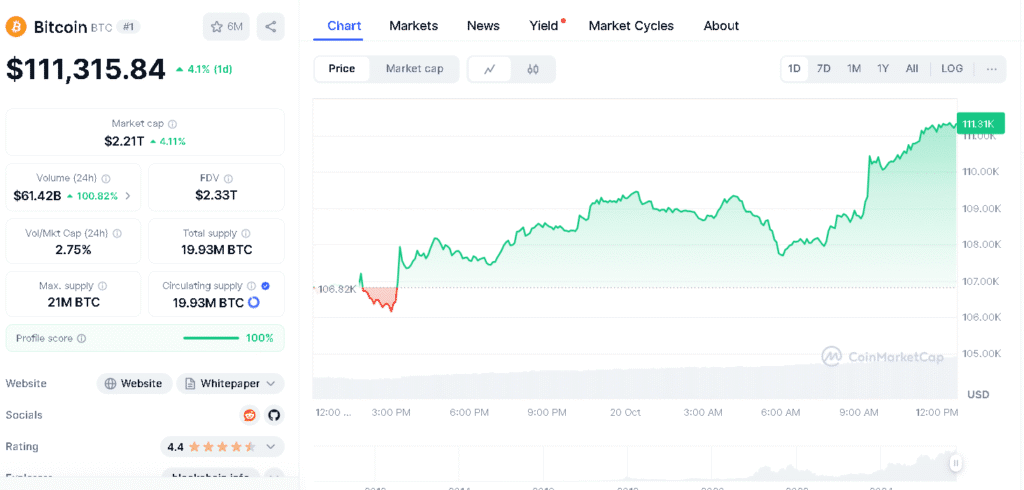Image resolution: width=1024 pixels, height=490 pixels.
Task: Open the Reddit social icon
Action: pyautogui.click(x=249, y=415)
